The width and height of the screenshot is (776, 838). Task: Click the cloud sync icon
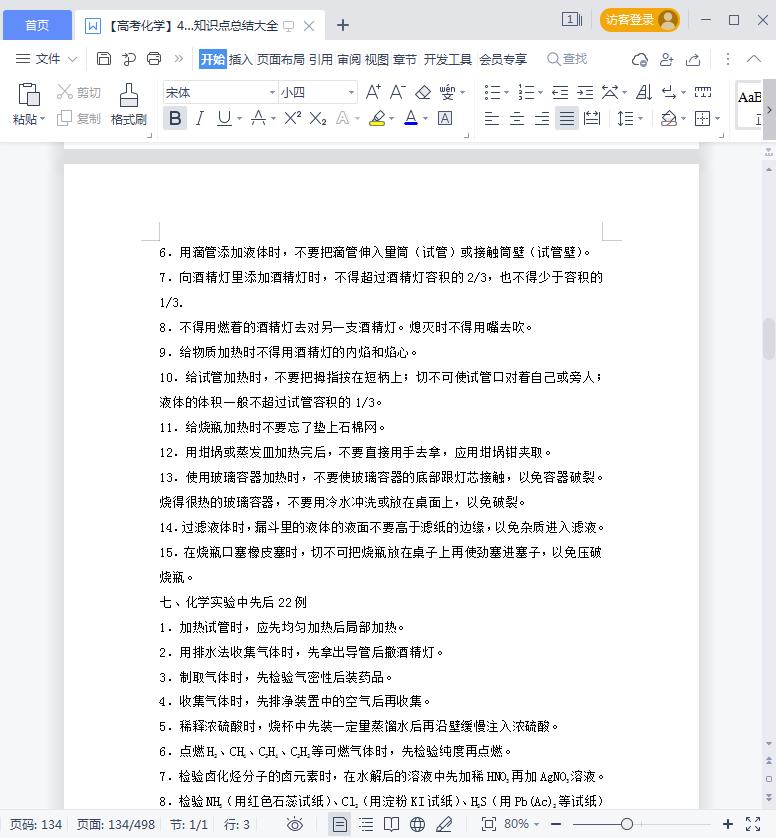[640, 59]
